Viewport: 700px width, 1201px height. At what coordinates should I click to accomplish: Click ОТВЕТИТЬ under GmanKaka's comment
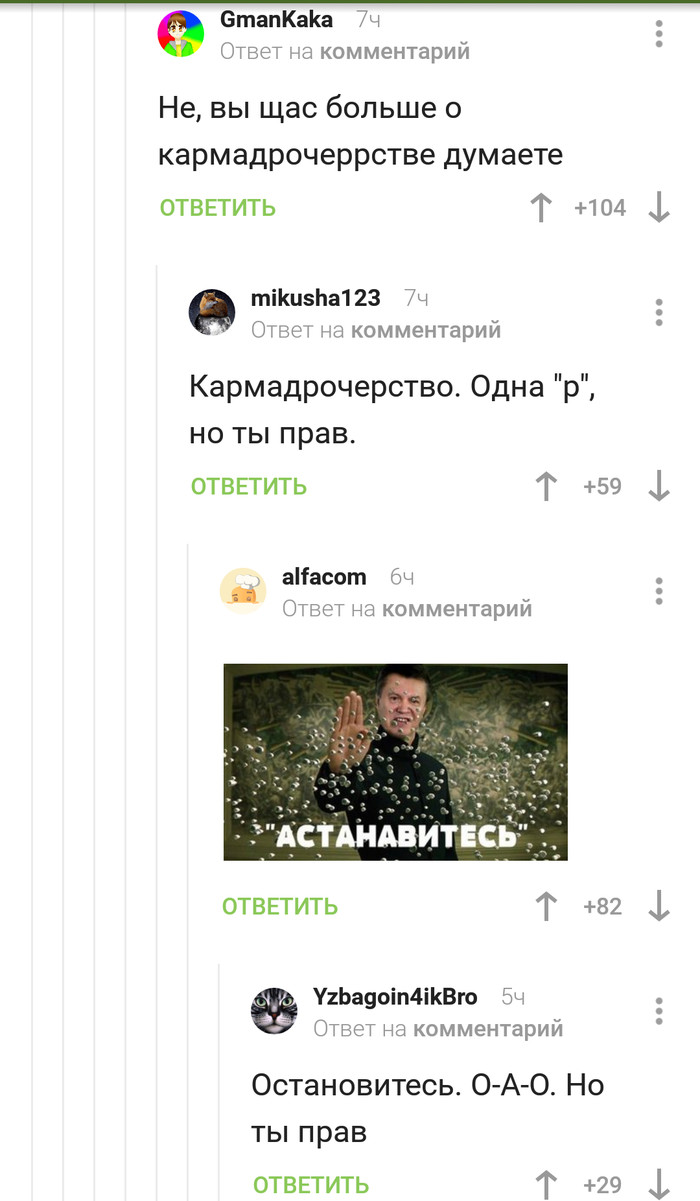[218, 208]
